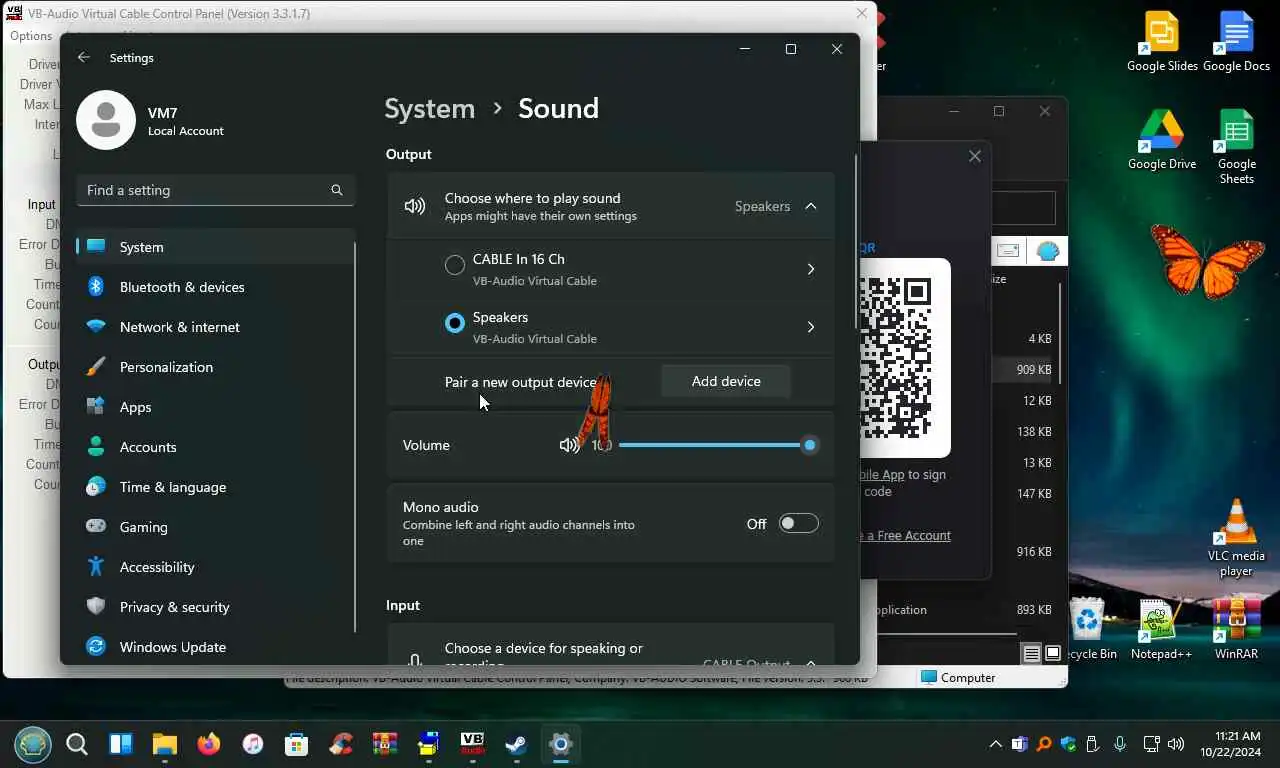Click the Find a setting search box
The image size is (1280, 768).
[x=215, y=190]
